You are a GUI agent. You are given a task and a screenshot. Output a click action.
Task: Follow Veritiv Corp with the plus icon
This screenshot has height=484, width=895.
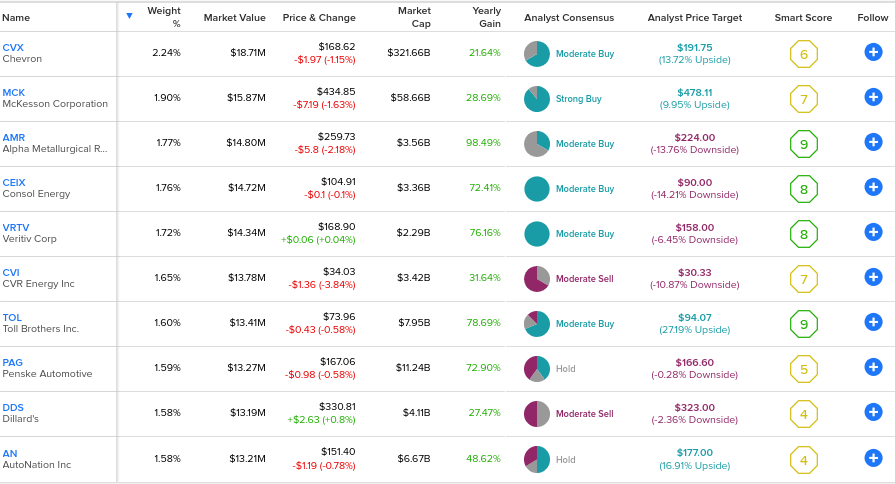[873, 232]
